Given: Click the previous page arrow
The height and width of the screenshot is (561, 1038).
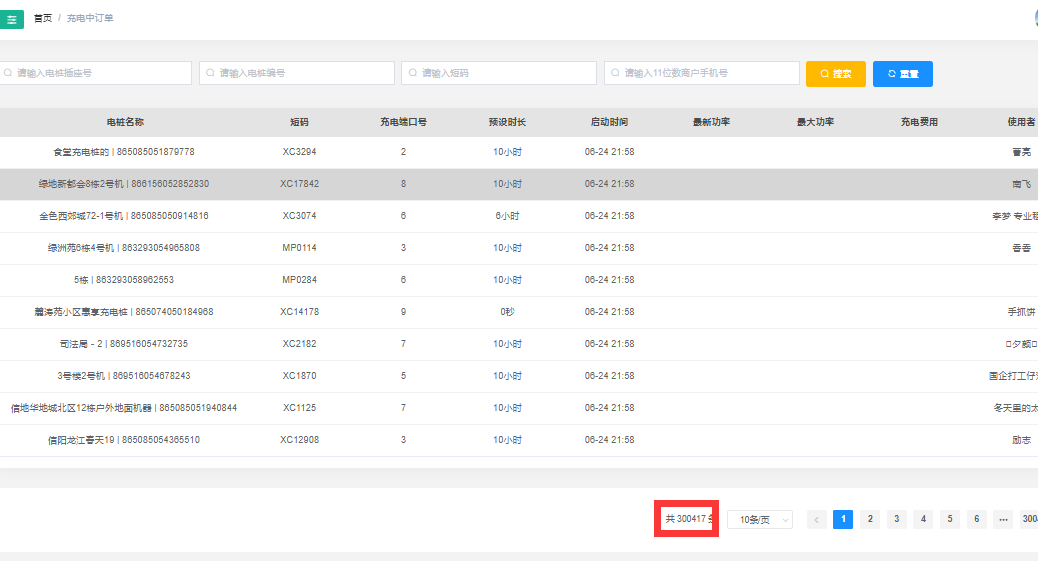Looking at the screenshot, I should 817,519.
